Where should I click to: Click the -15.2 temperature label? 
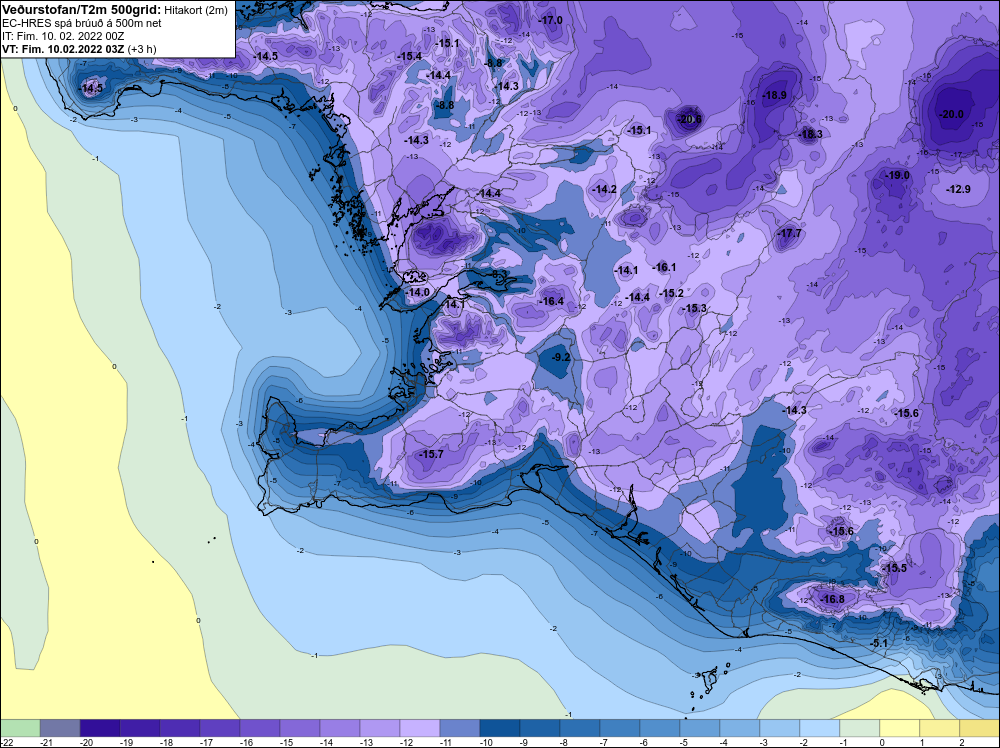[672, 293]
